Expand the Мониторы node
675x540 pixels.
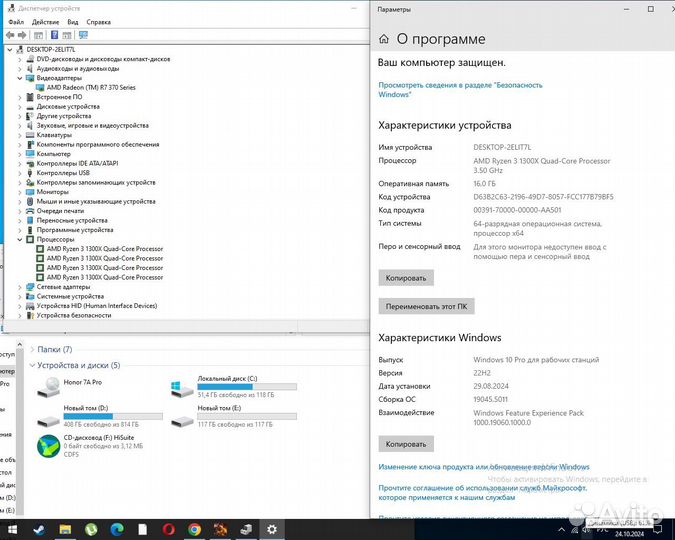20,192
